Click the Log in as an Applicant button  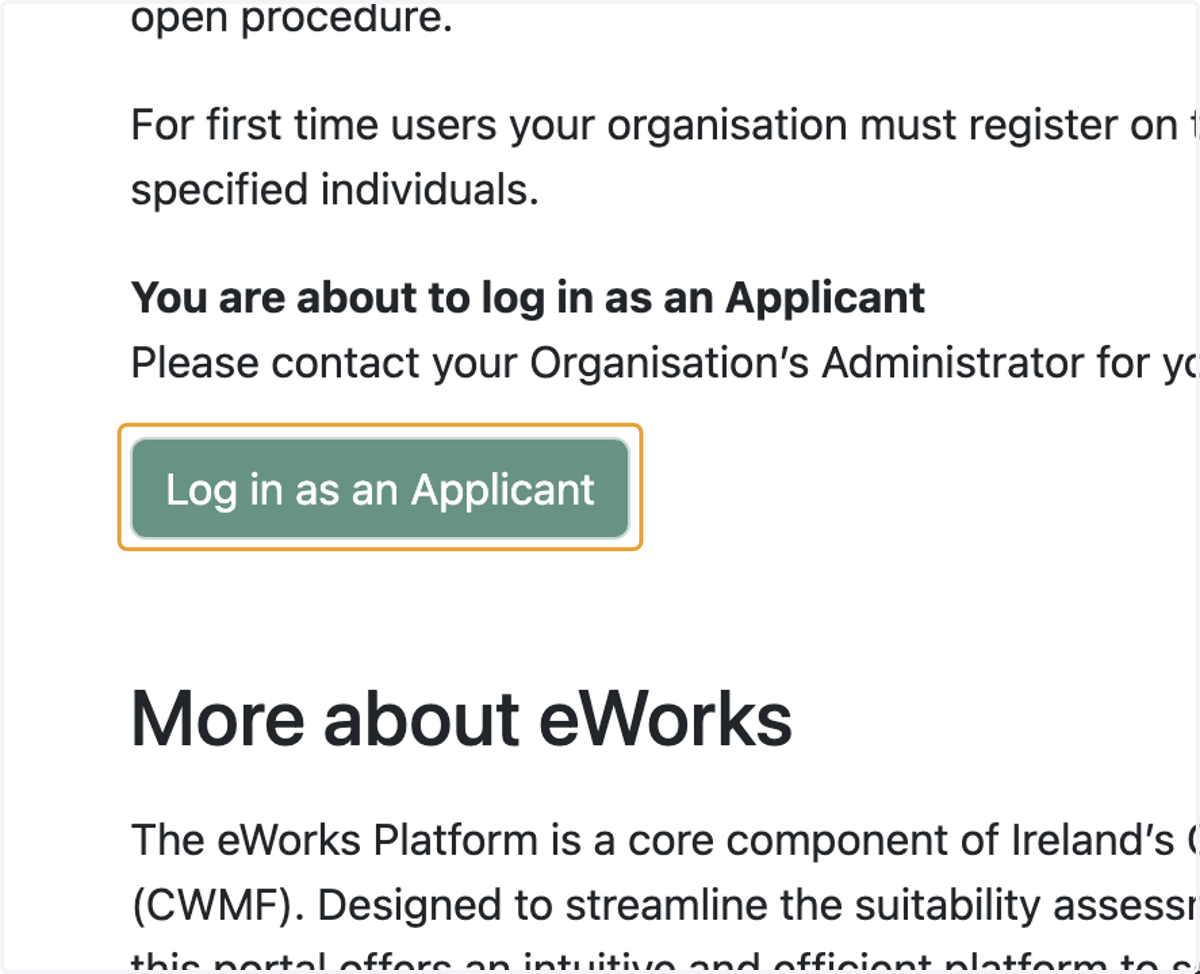pos(380,489)
